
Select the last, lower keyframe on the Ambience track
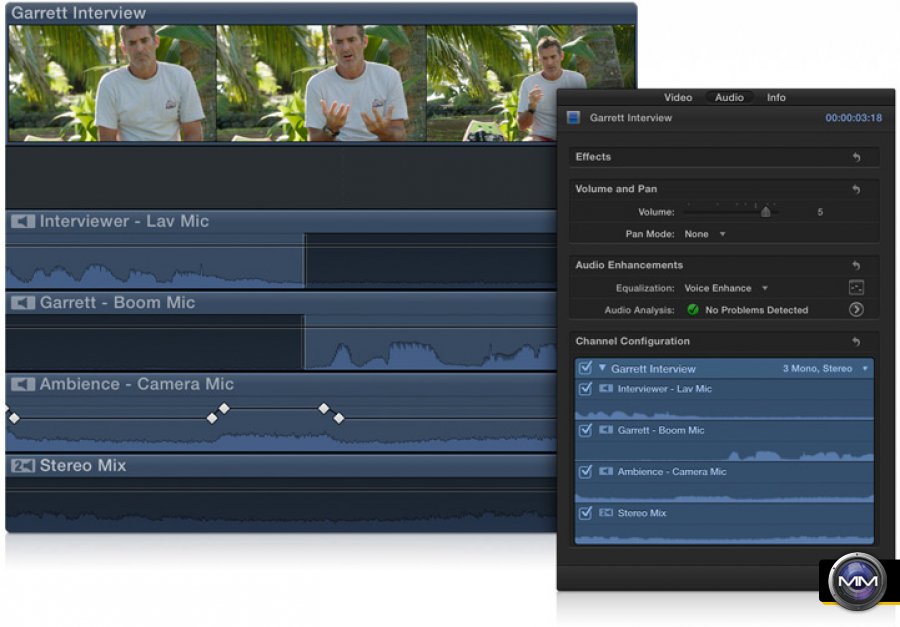click(x=339, y=418)
